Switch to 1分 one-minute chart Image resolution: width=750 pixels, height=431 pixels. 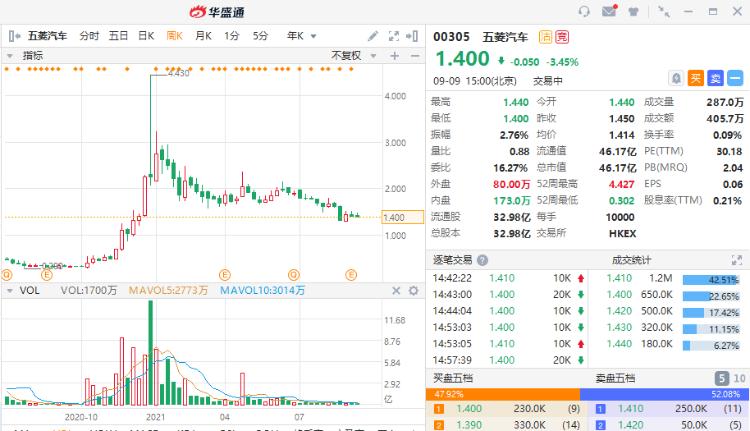point(232,36)
